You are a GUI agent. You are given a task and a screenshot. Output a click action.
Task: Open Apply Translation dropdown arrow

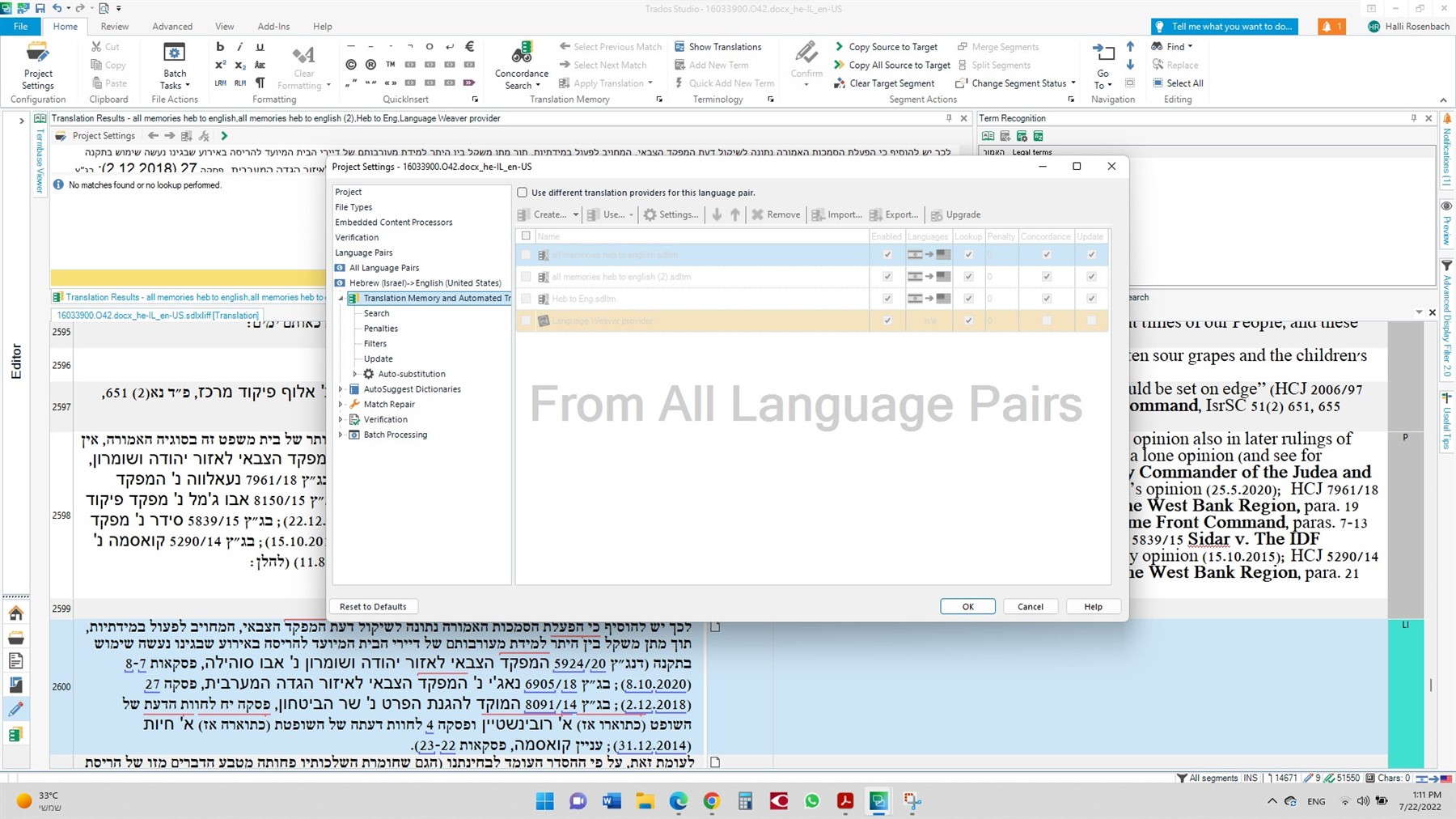[650, 83]
